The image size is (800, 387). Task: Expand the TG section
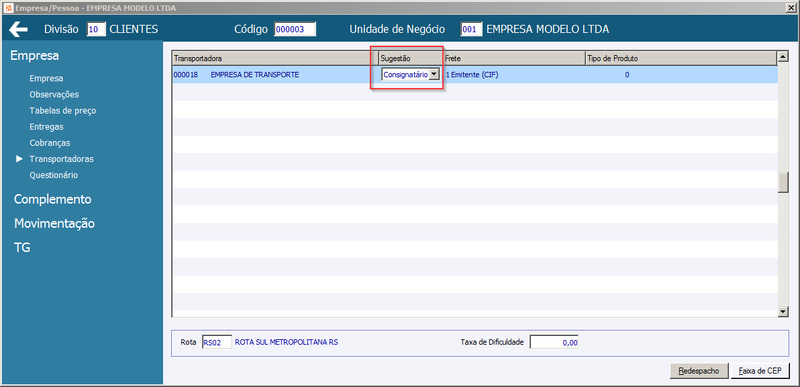[22, 248]
